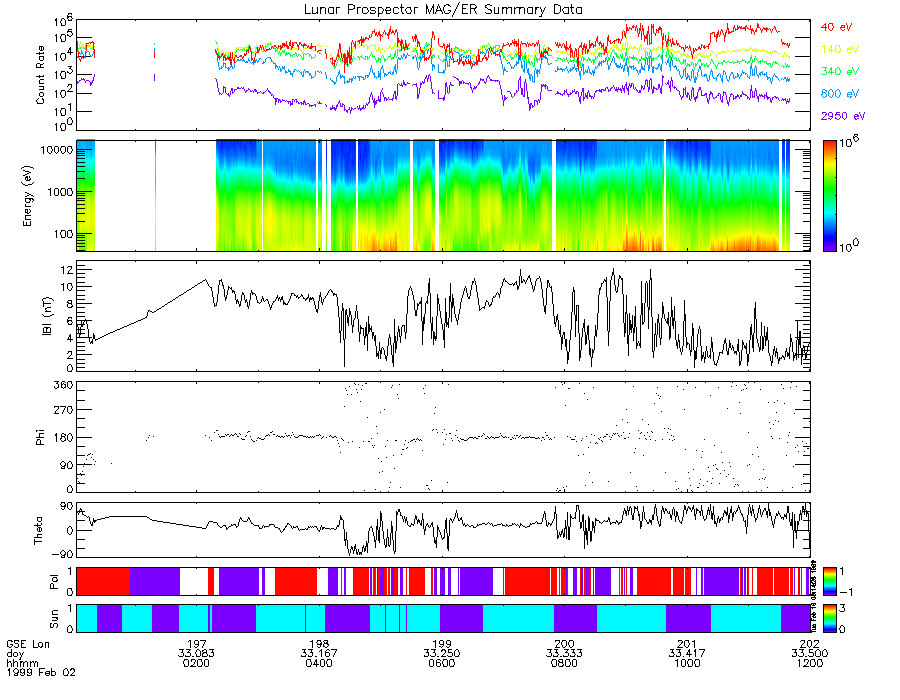Click the 0400 time tick label
This screenshot has width=900, height=700.
click(319, 663)
